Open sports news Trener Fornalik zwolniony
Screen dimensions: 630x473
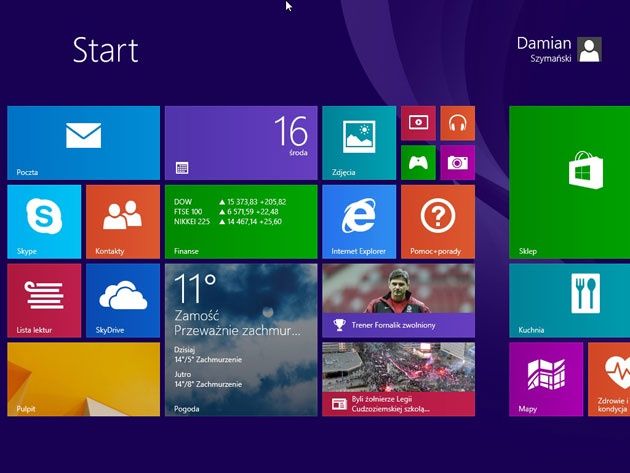point(399,300)
